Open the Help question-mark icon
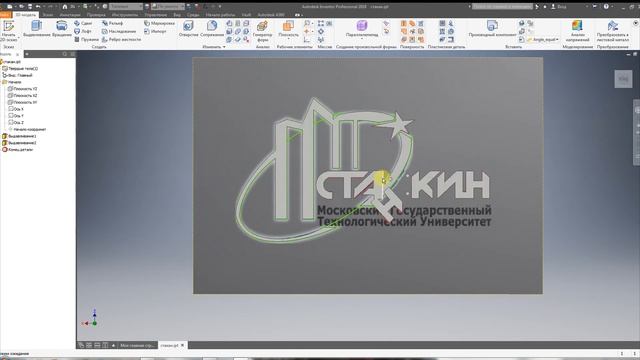Screen dimensions: 640x360 [606, 7]
